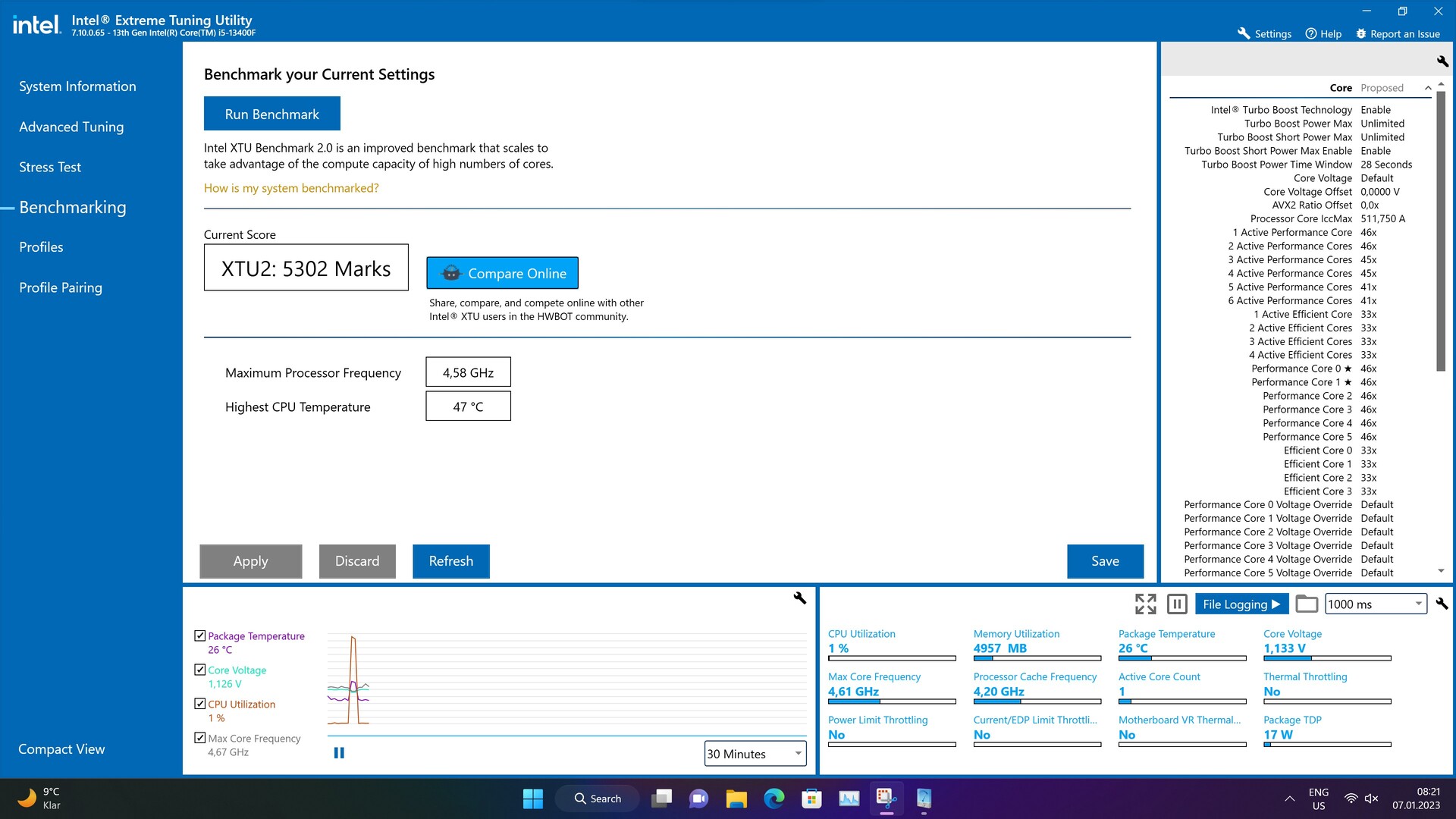Image resolution: width=1456 pixels, height=819 pixels.
Task: Click the wrench icon above Core settings panel
Action: 1442,61
